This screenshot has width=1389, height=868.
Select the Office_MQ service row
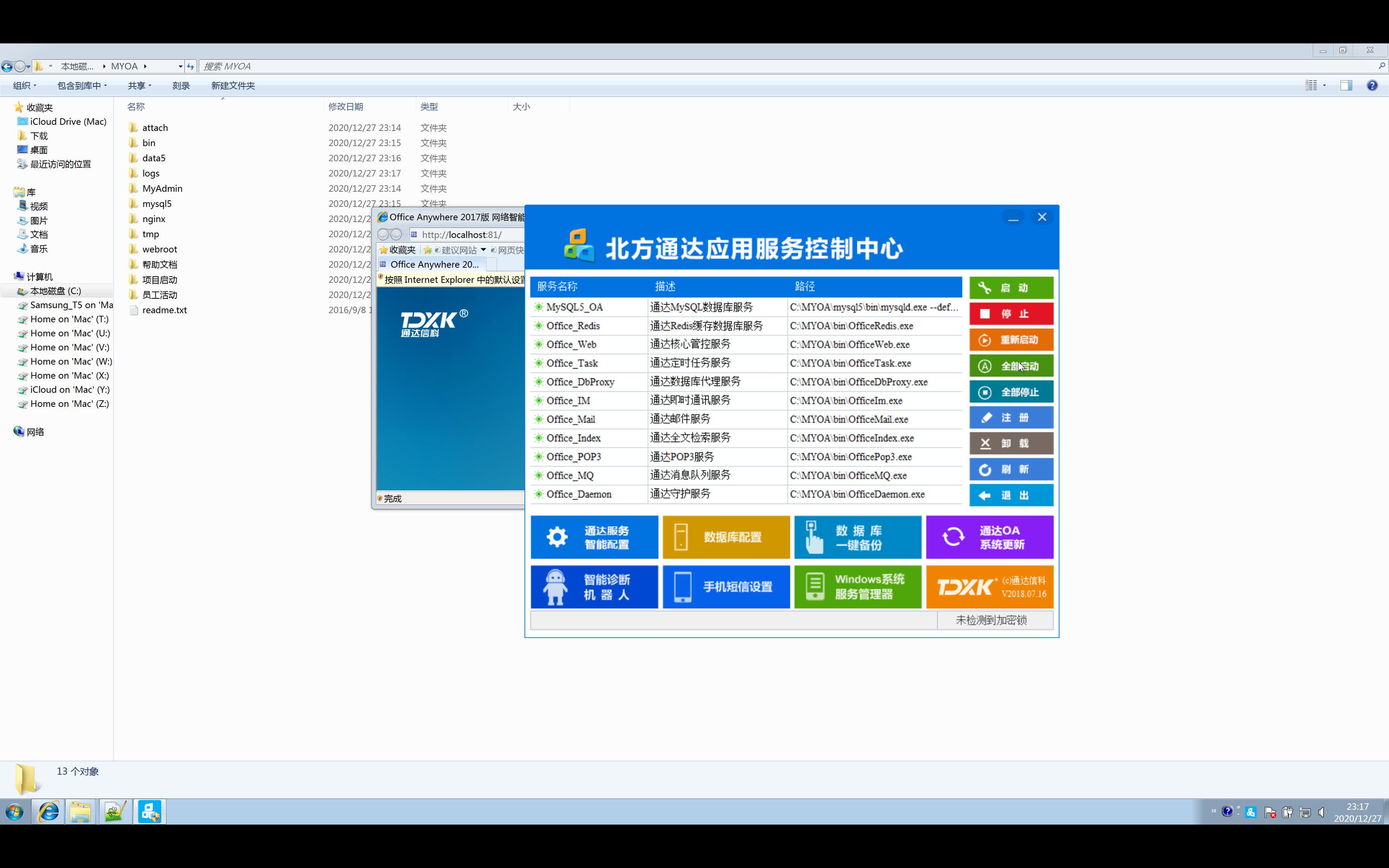click(x=746, y=475)
